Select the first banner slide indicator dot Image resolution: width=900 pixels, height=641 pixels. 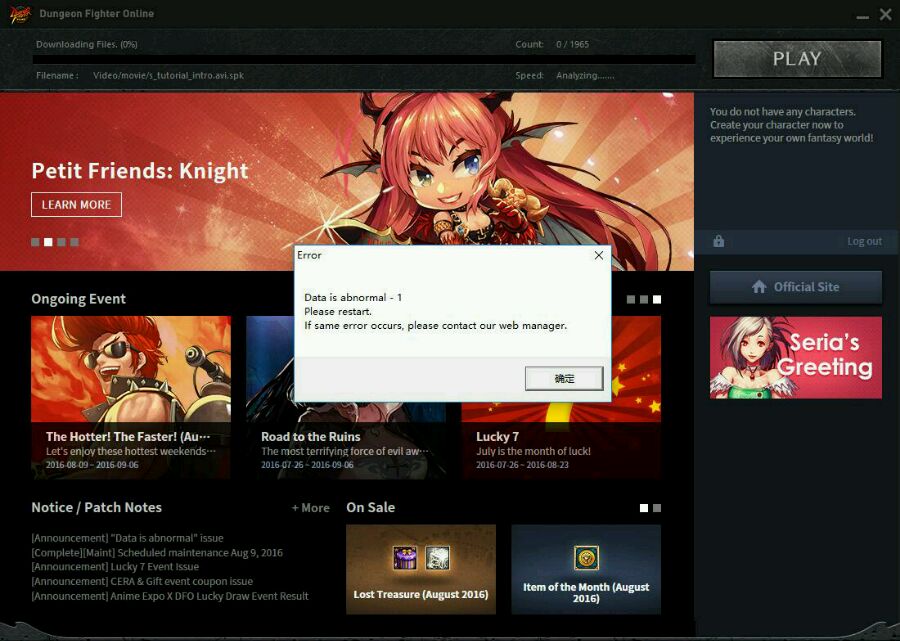35,242
